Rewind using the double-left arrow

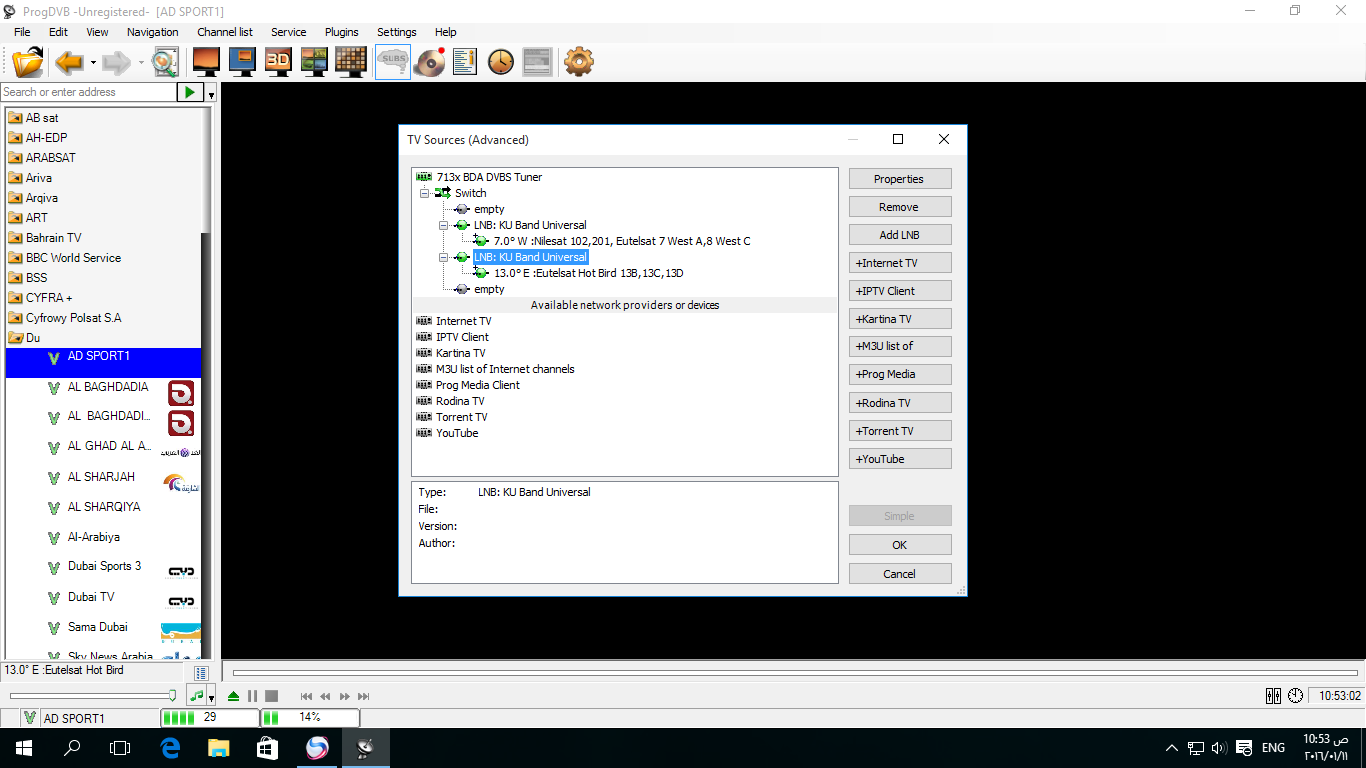(325, 696)
